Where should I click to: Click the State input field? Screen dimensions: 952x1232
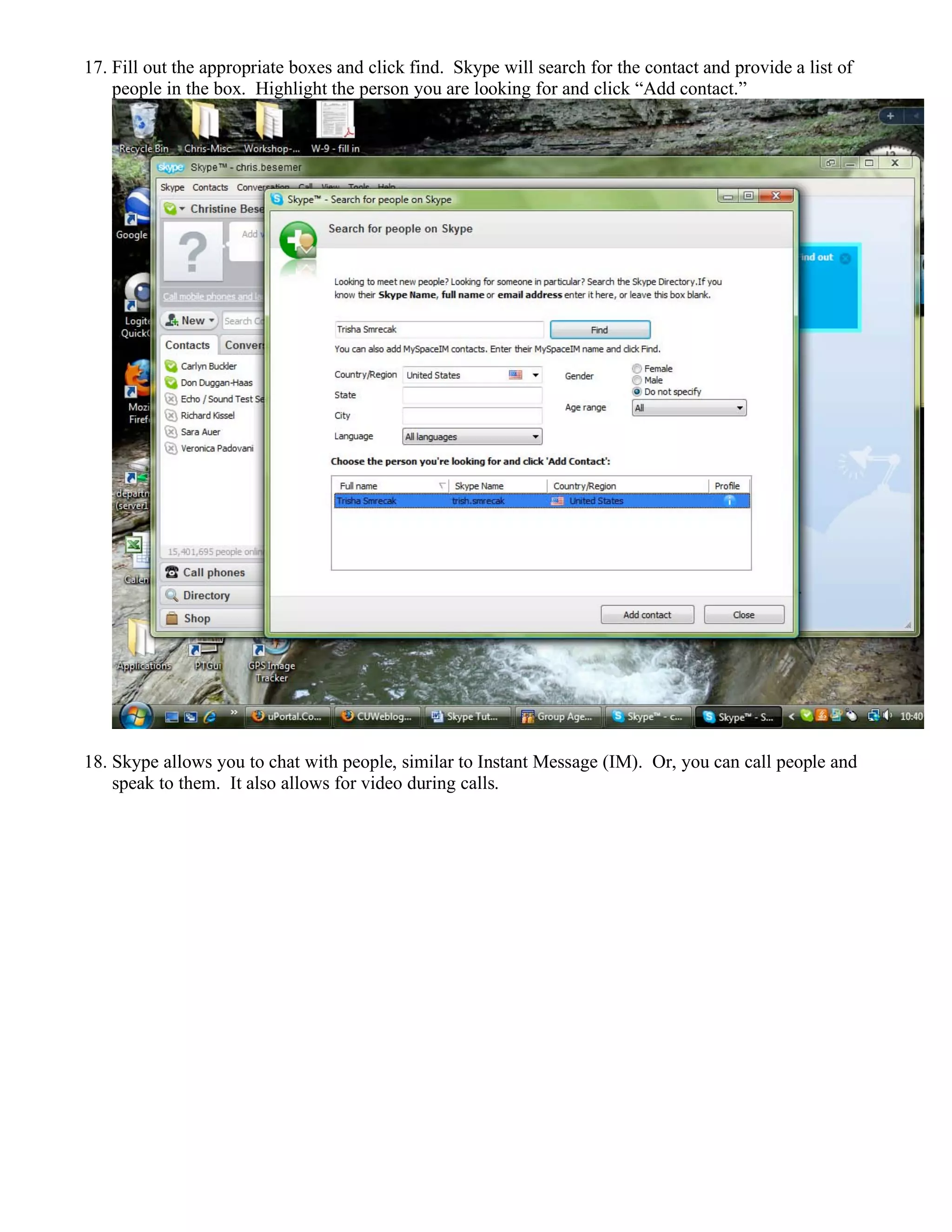click(x=473, y=395)
